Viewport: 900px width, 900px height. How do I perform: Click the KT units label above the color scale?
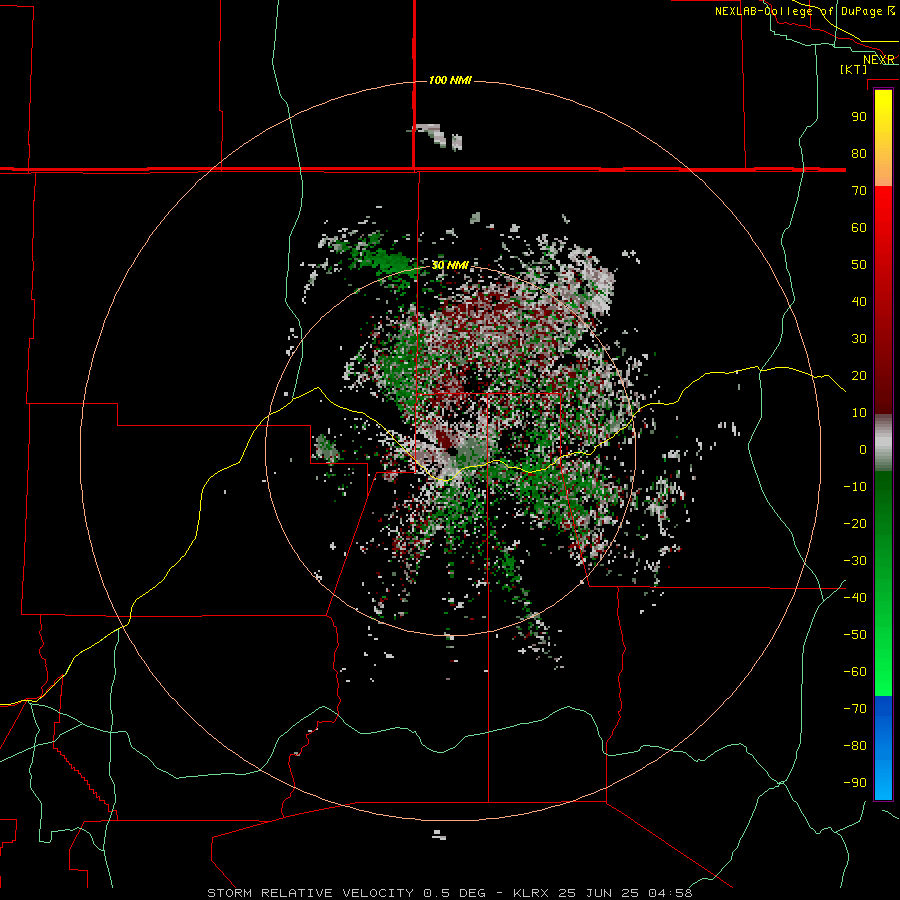pyautogui.click(x=854, y=69)
